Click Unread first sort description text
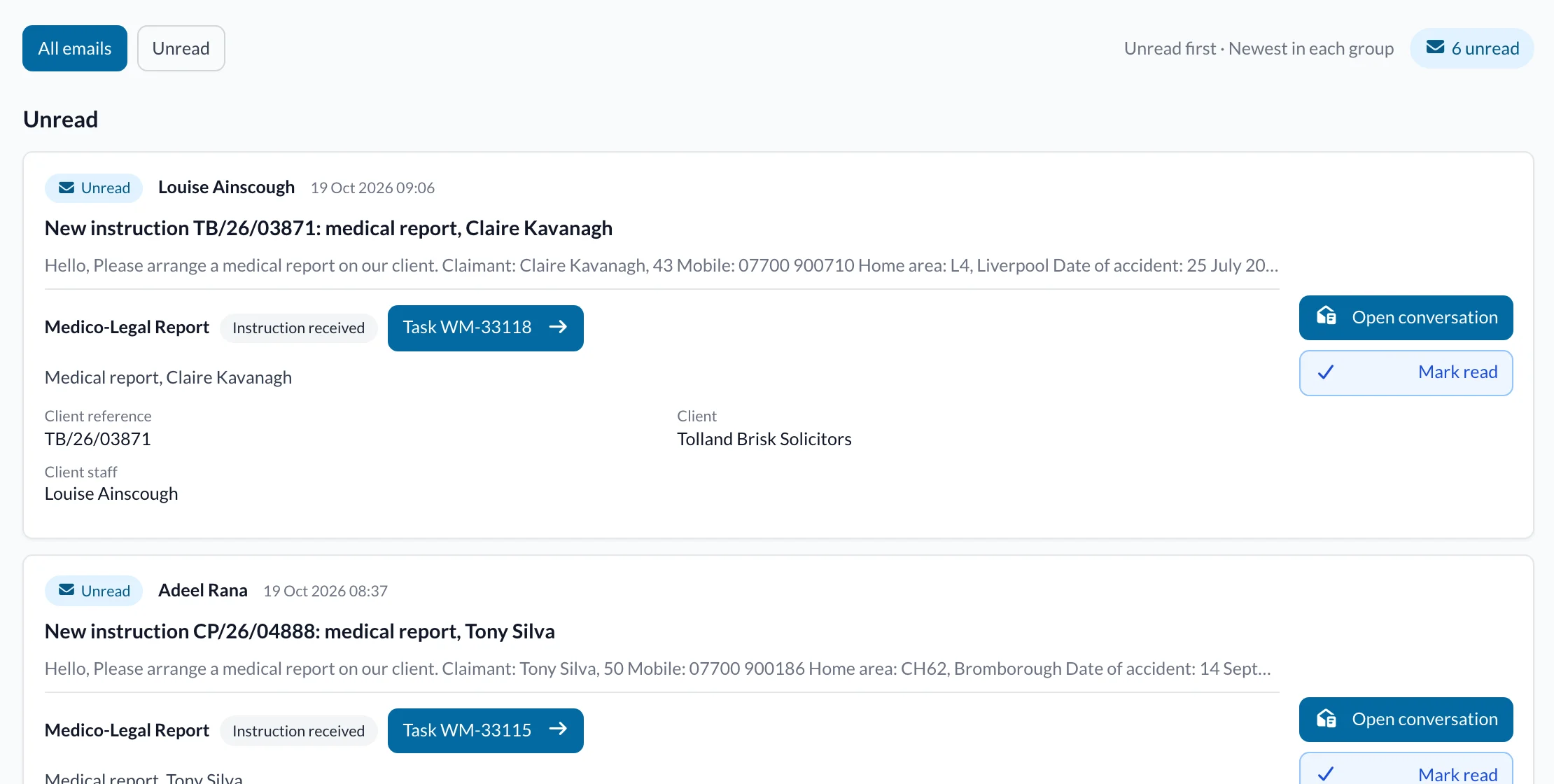The width and height of the screenshot is (1554, 784). point(1259,48)
